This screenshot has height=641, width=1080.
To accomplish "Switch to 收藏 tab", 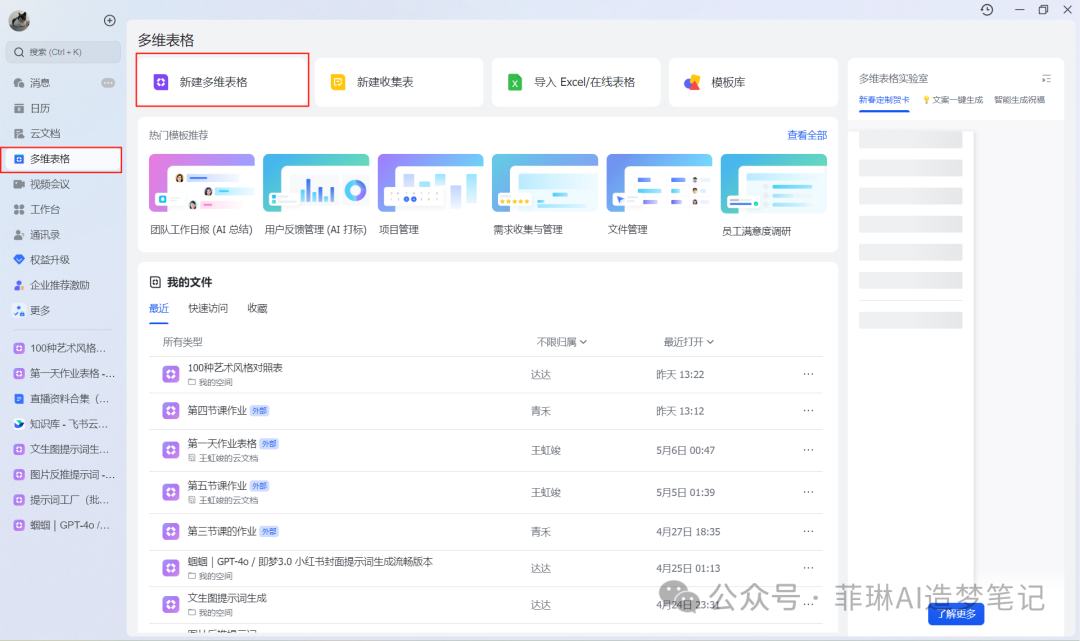I will point(258,308).
